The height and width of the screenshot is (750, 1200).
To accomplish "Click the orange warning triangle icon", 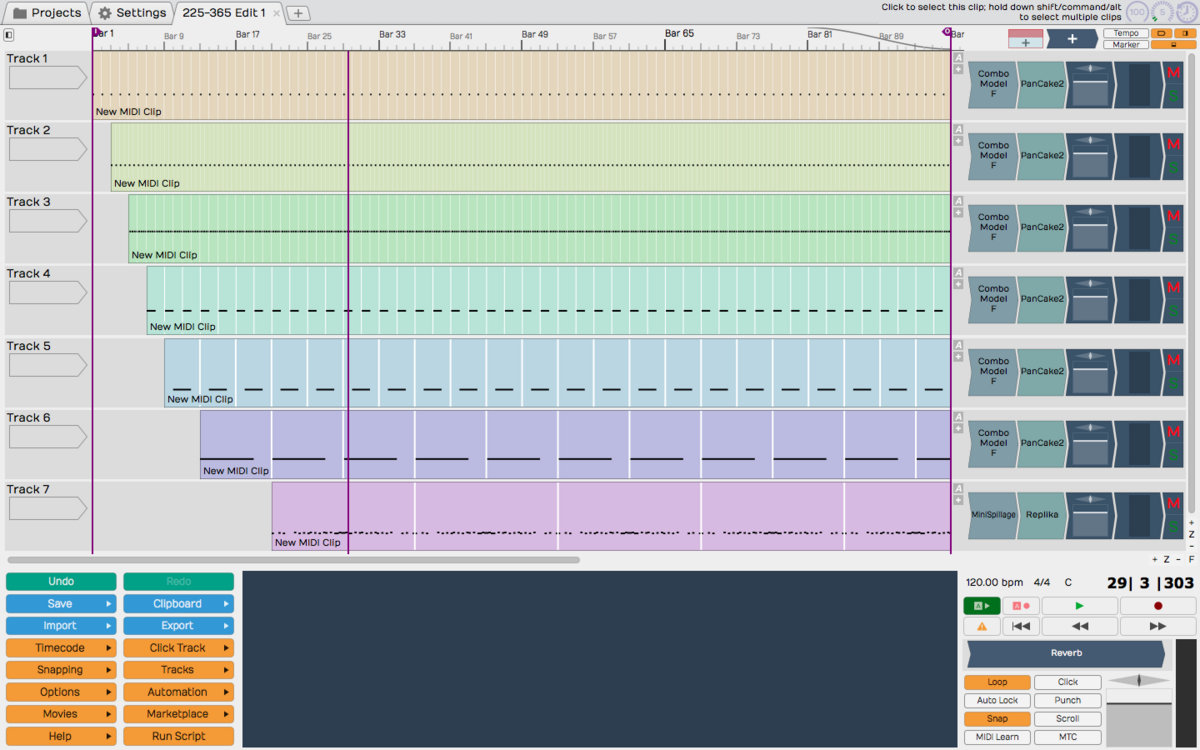I will tap(981, 626).
